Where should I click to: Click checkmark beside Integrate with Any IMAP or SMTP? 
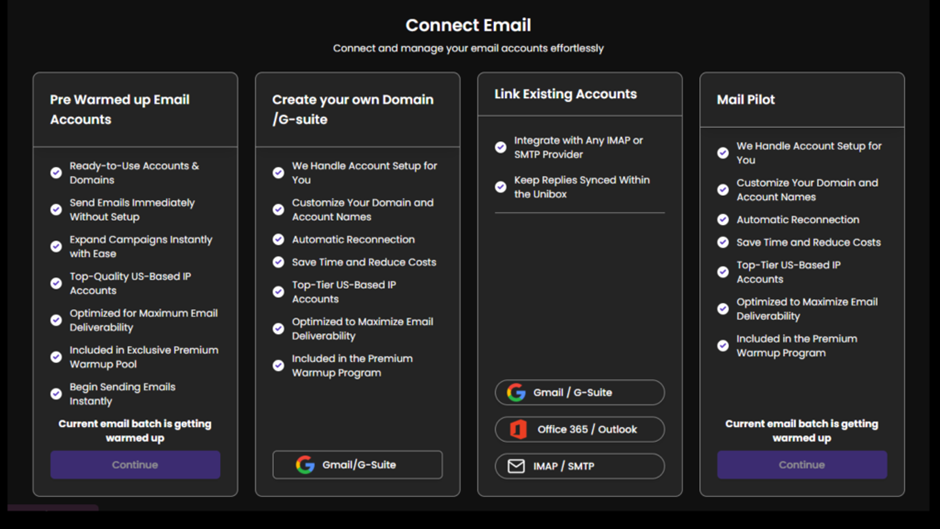click(501, 147)
